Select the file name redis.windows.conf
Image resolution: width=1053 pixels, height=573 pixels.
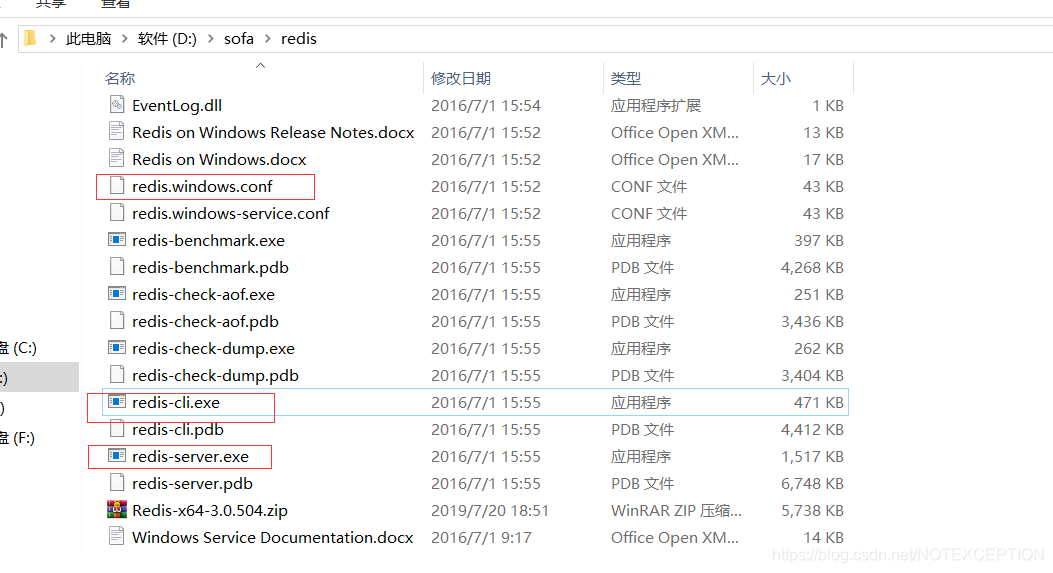click(202, 186)
